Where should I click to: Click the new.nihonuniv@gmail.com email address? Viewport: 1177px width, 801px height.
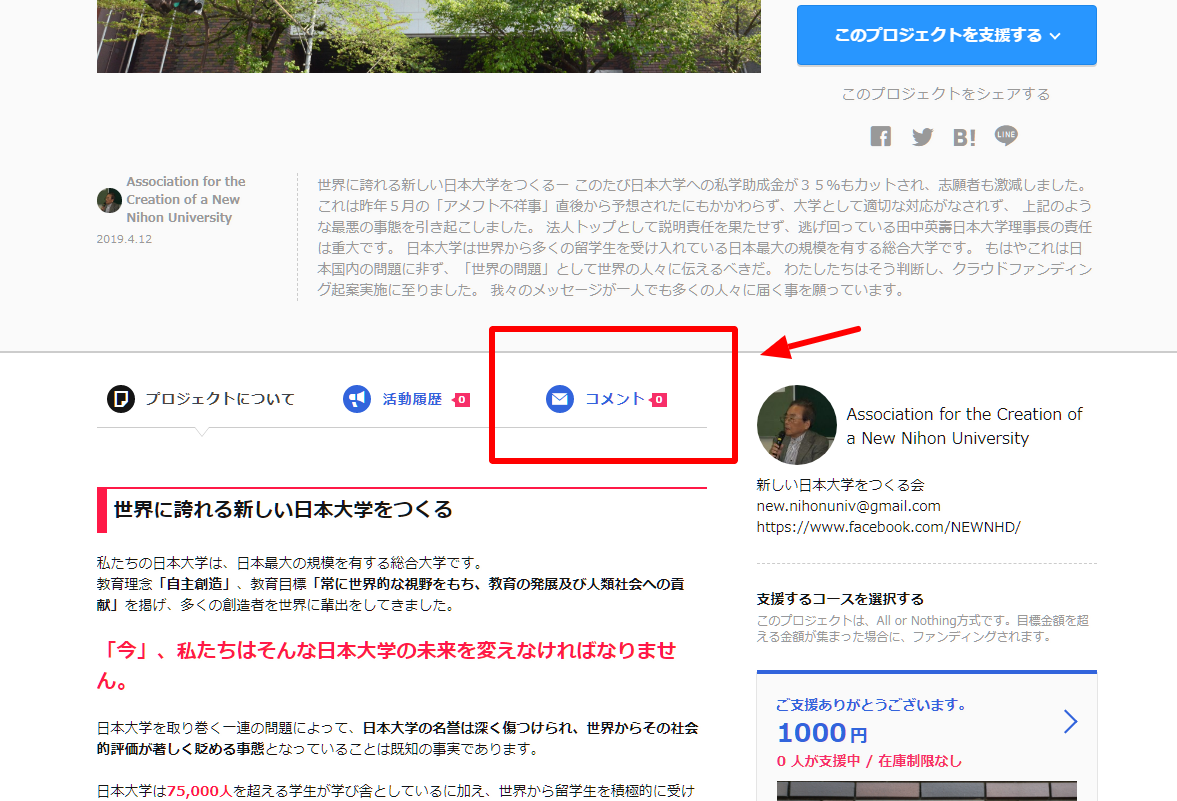[x=848, y=506]
